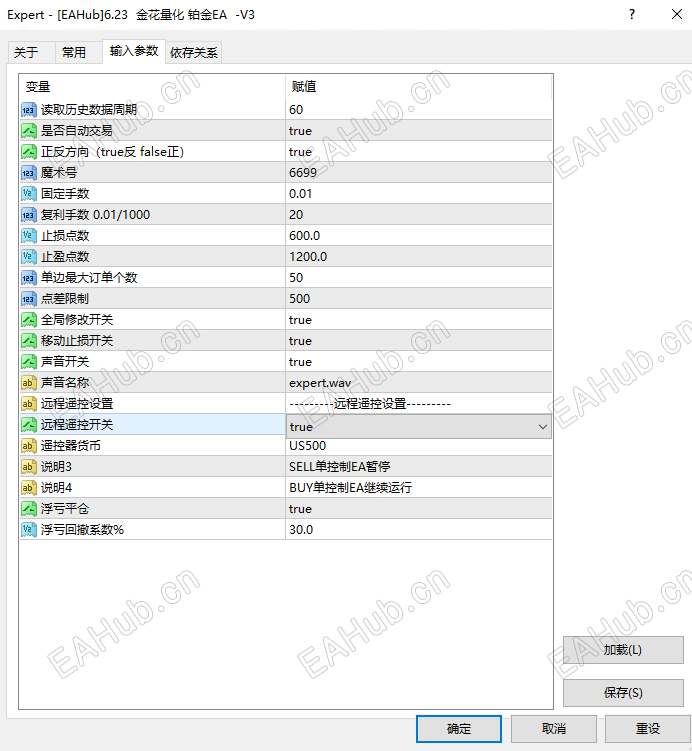Screen dimensions: 692x751
Task: Click the 变量 column header
Action: 152,87
